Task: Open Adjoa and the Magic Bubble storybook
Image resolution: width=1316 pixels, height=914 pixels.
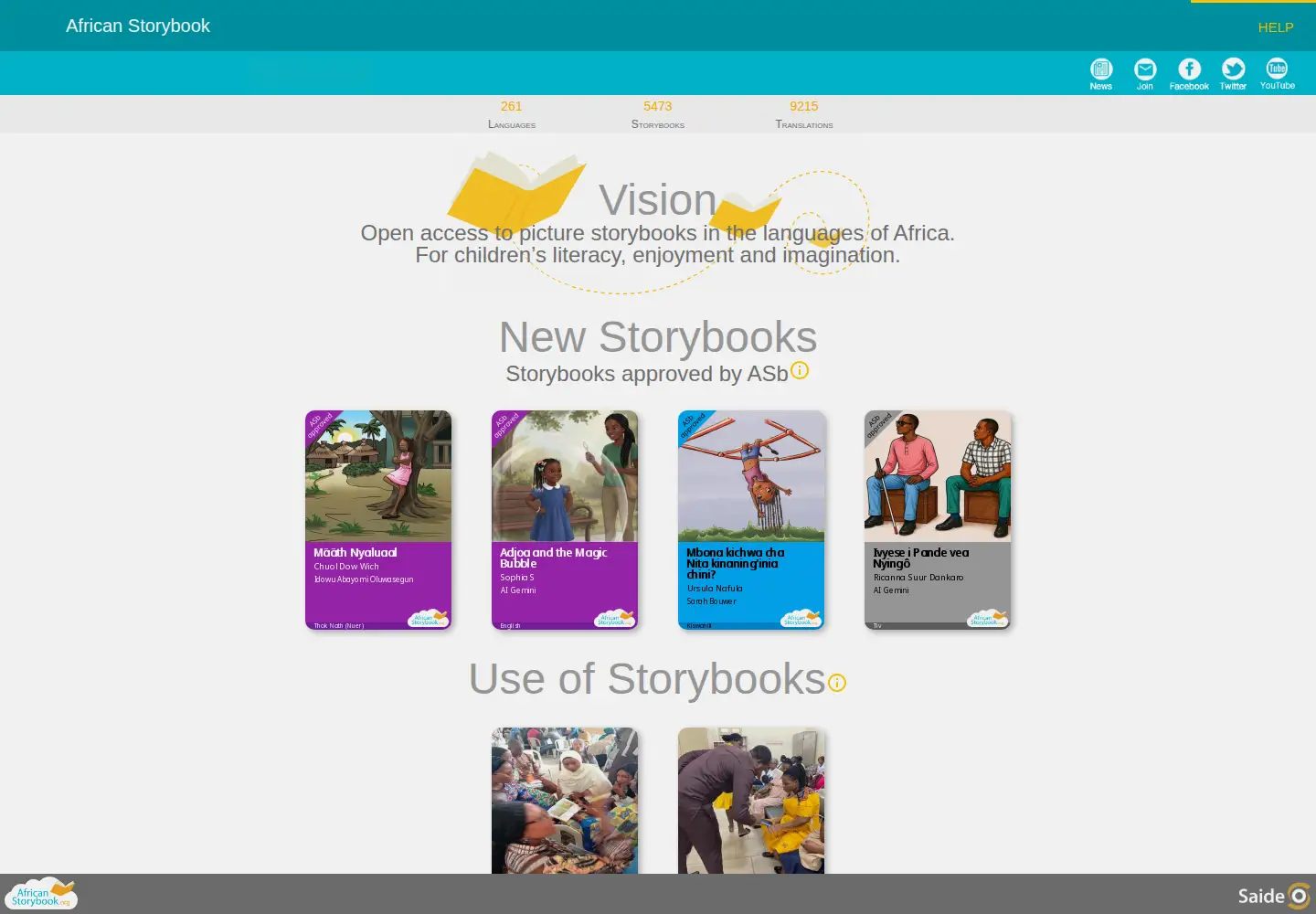Action: tap(565, 520)
